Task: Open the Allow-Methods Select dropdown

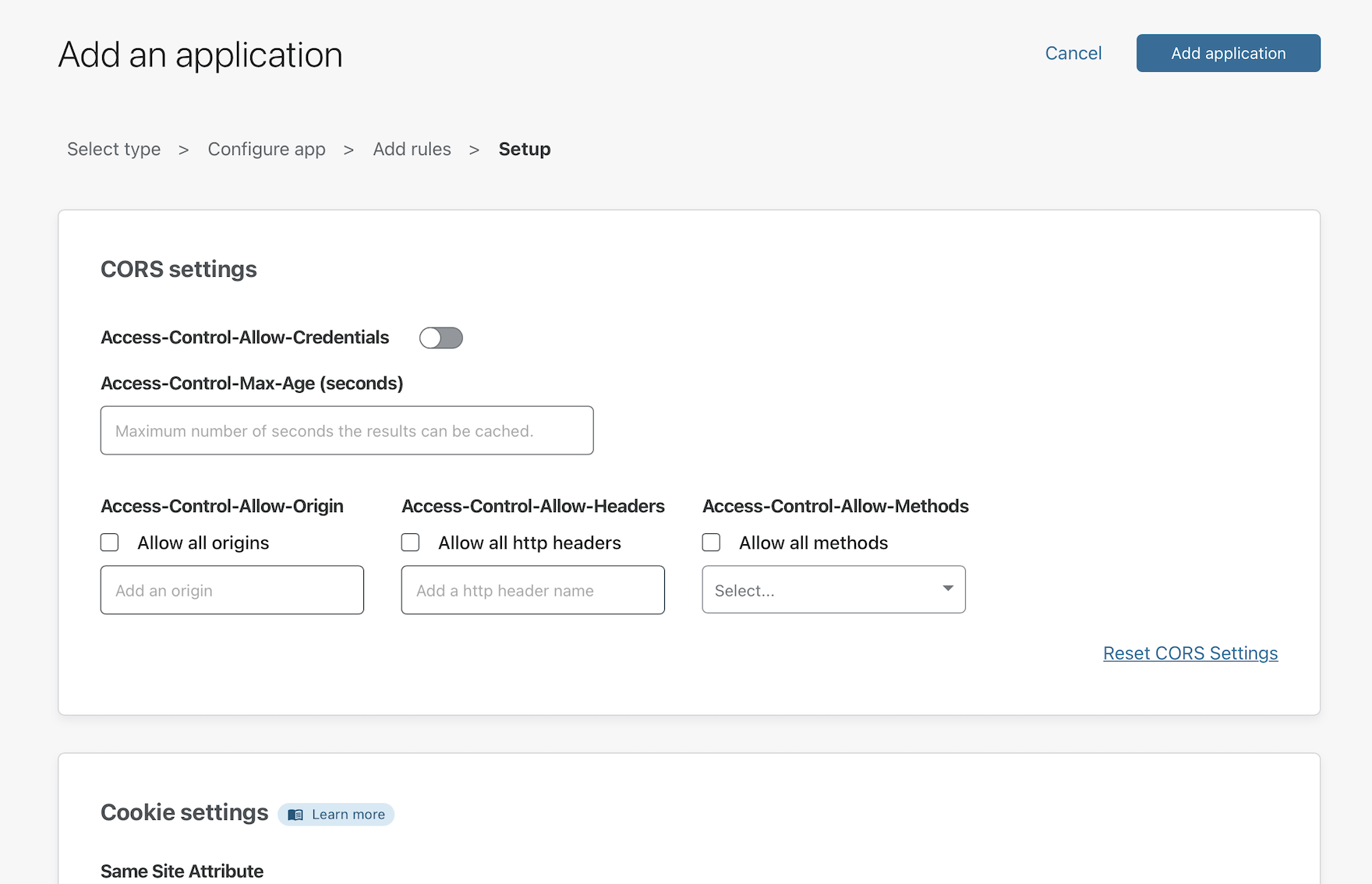Action: point(833,590)
